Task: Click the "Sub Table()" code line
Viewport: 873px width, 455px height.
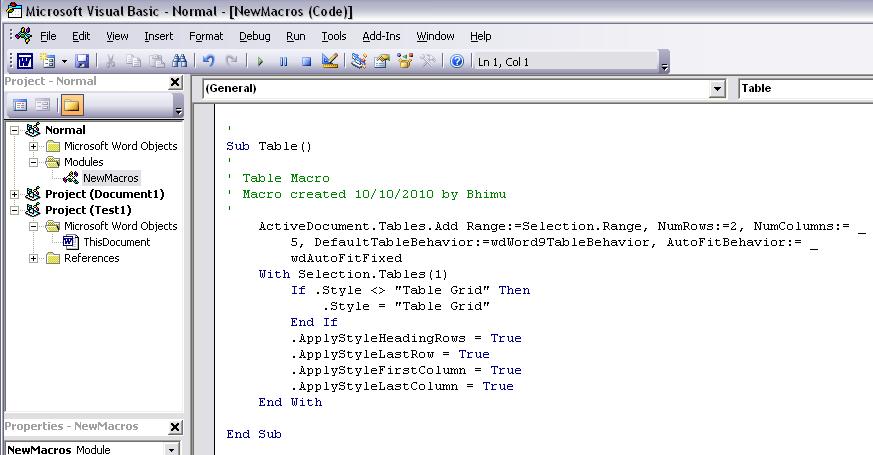Action: click(x=269, y=146)
